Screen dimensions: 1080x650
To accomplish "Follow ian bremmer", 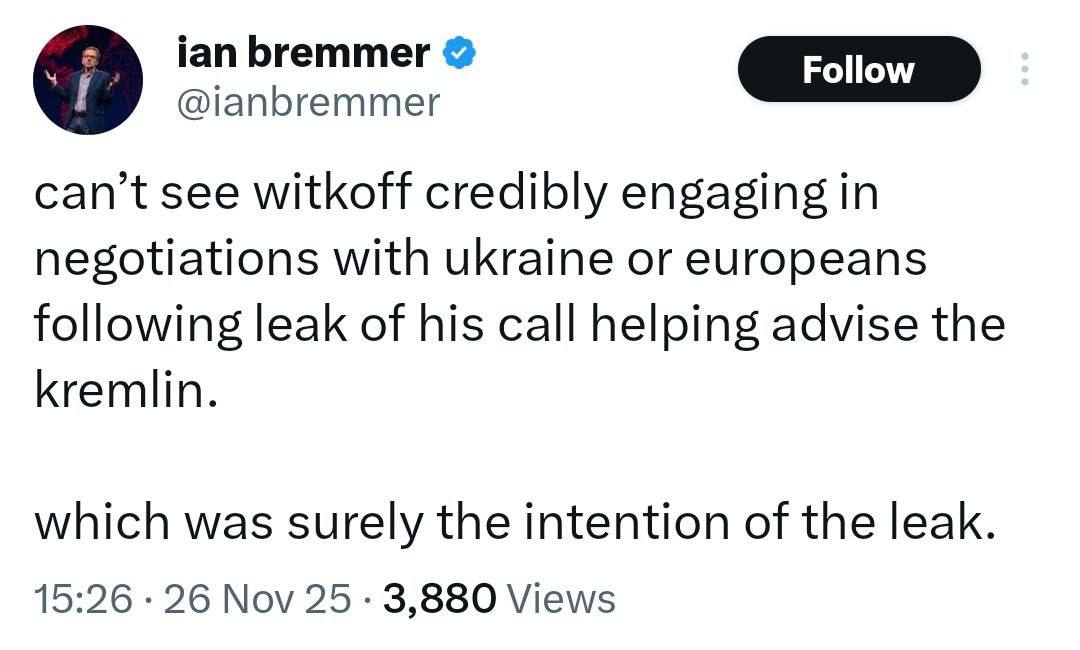I will pos(858,70).
